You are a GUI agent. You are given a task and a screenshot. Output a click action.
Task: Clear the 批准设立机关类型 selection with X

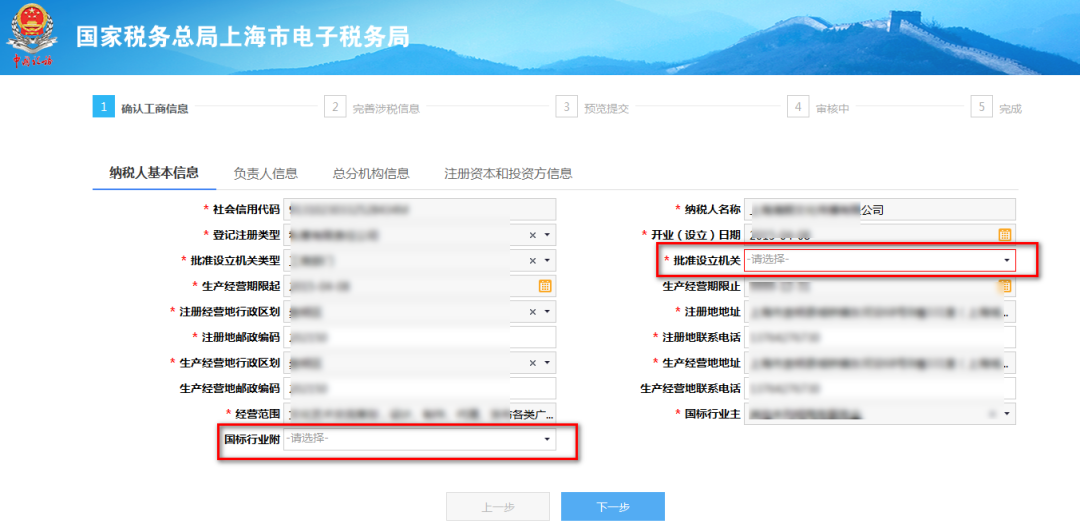tap(532, 260)
